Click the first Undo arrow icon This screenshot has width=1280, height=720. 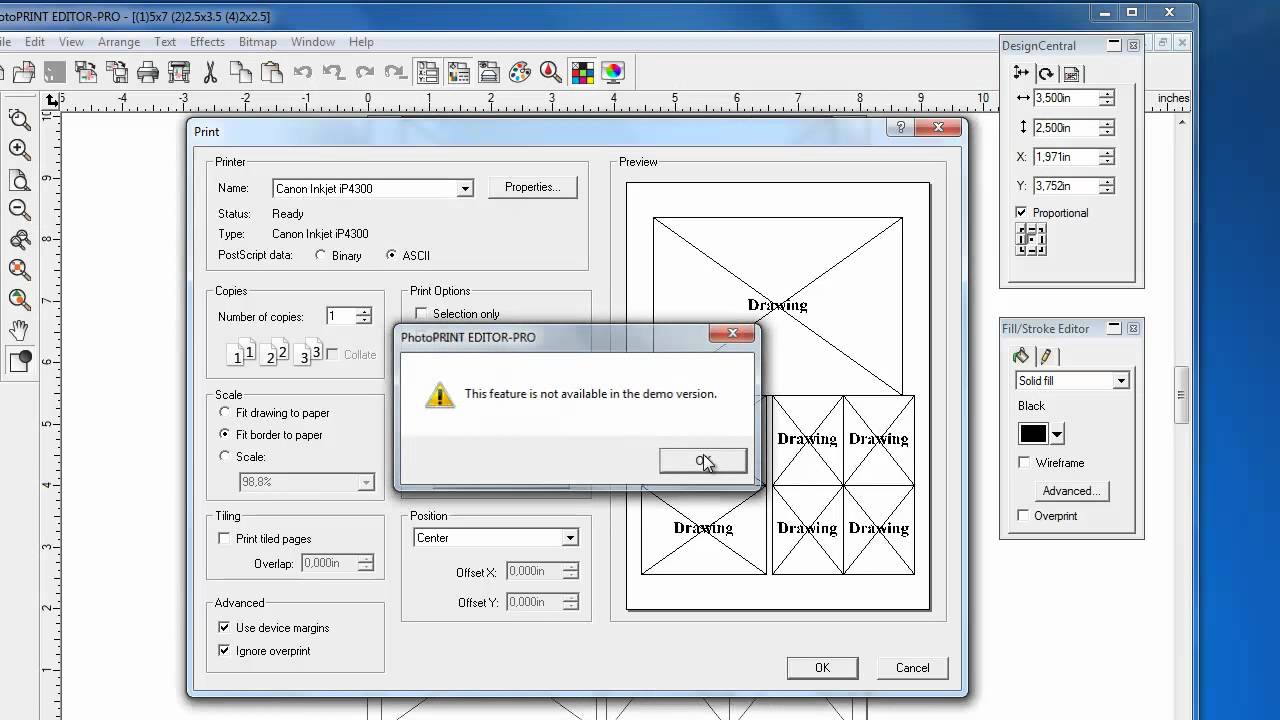tap(303, 72)
